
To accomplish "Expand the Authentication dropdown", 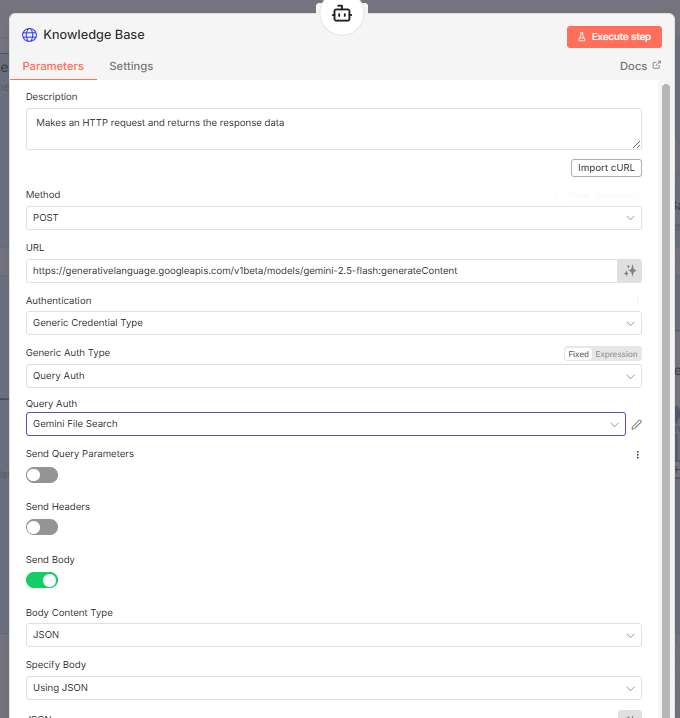I will (x=333, y=323).
